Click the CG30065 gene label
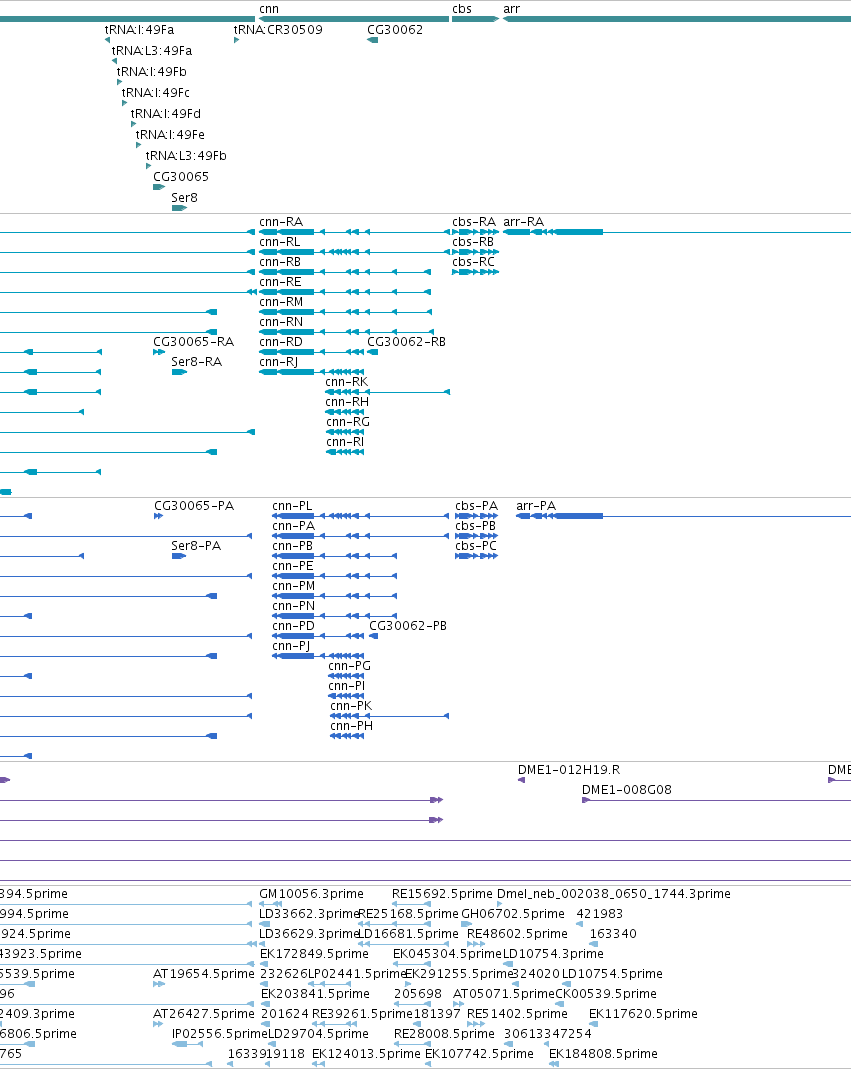Image resolution: width=851 pixels, height=1069 pixels. [181, 177]
